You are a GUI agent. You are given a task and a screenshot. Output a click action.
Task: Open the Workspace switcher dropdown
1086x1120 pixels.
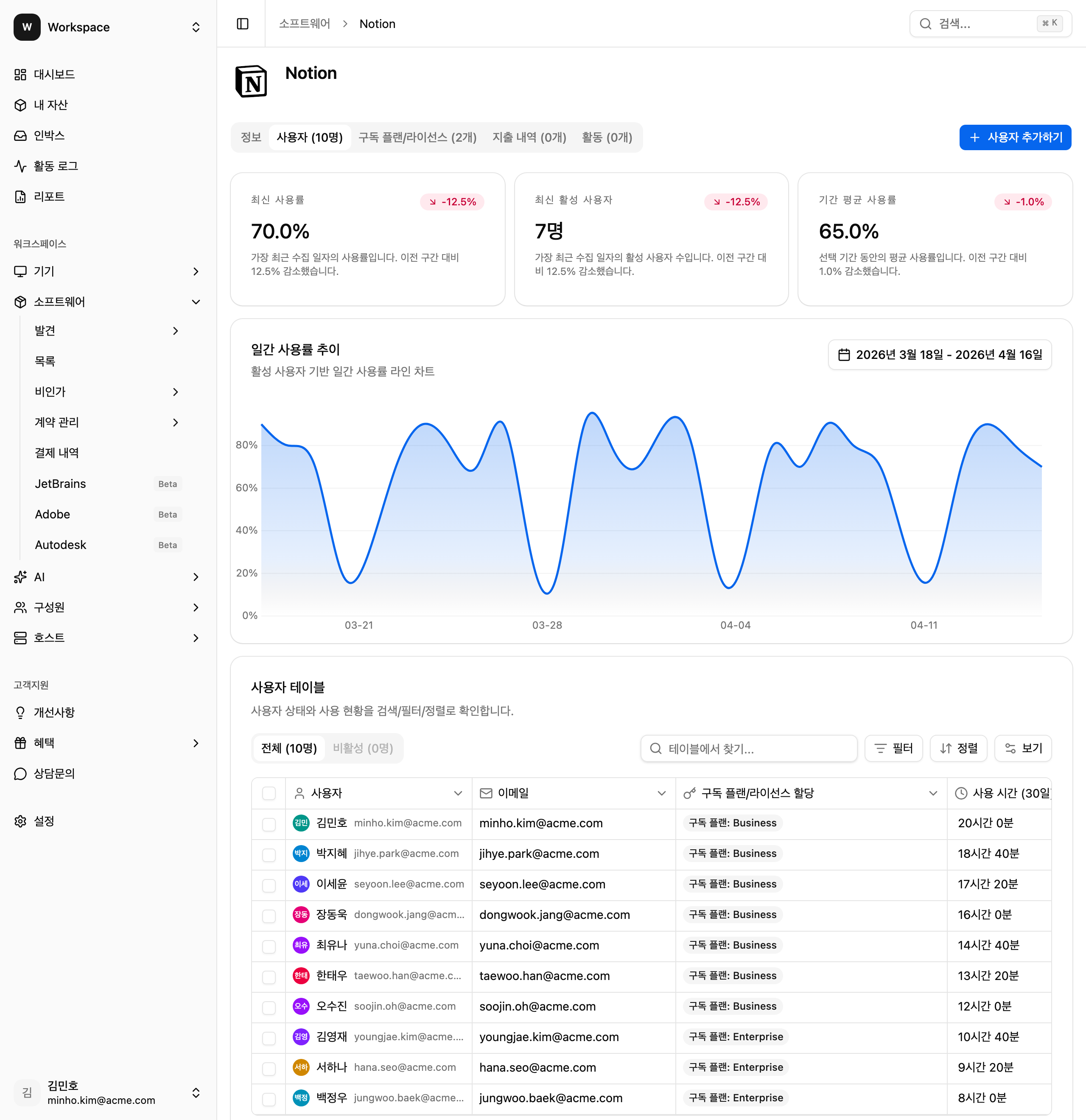[196, 28]
